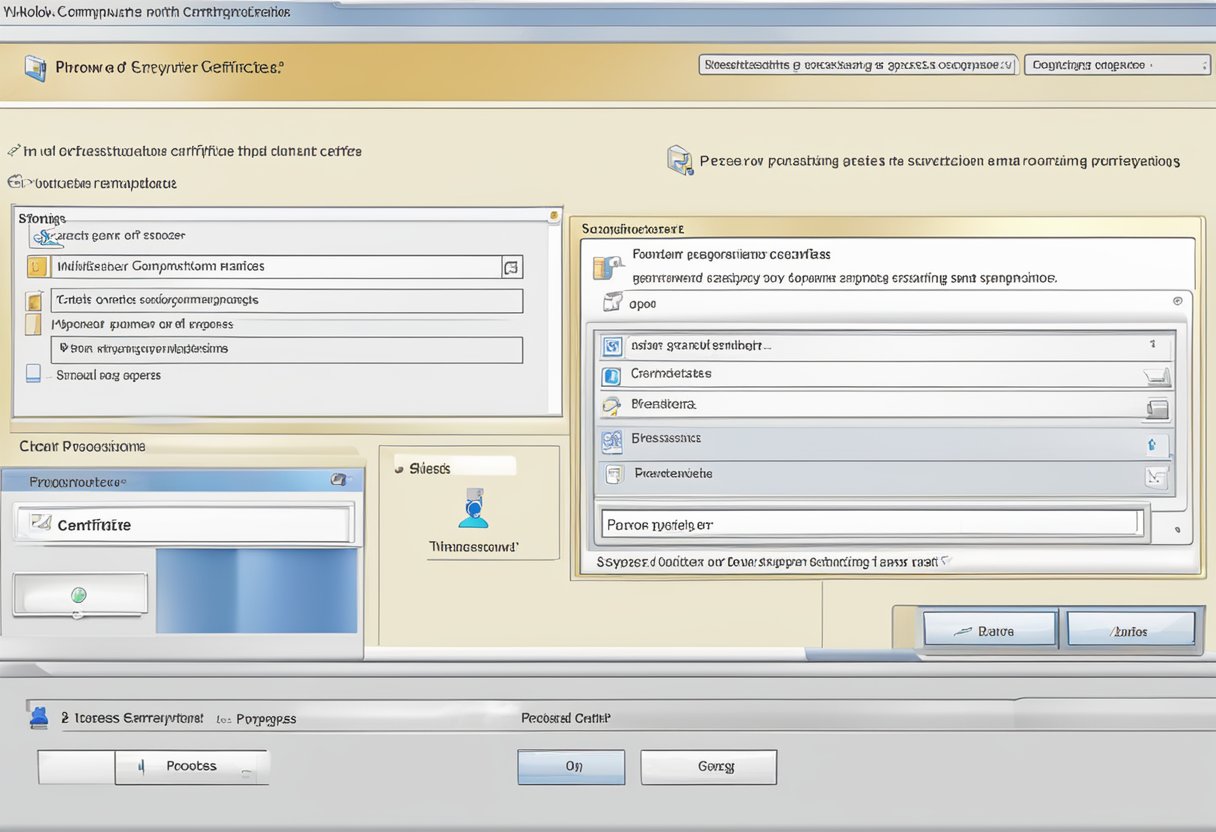Screen dimensions: 1216x832
Task: Open the key icon on the Bresdierra row
Action: [614, 406]
